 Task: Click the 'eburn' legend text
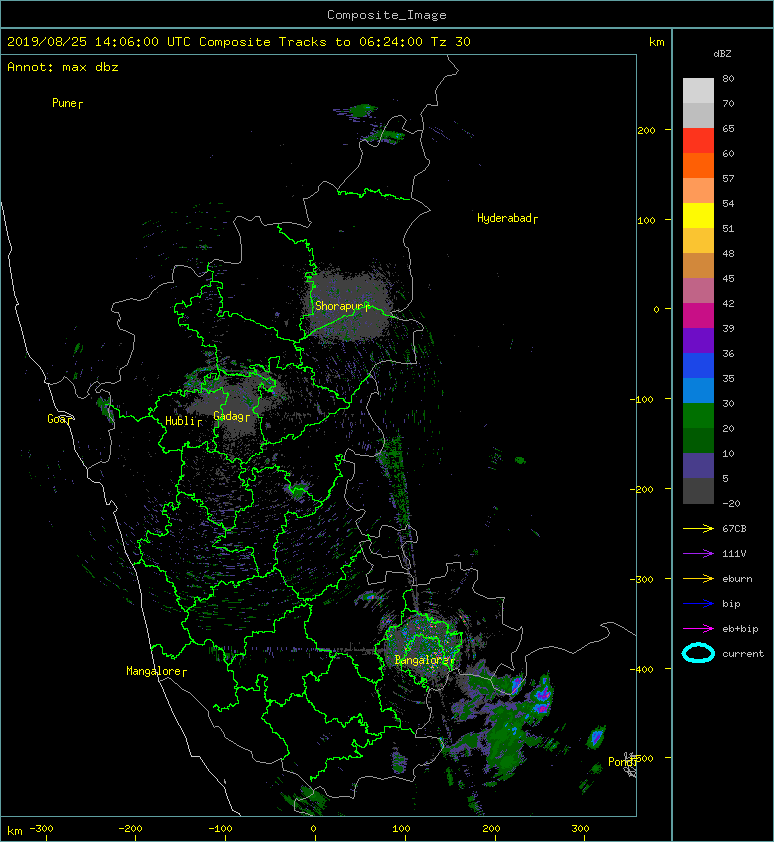[x=737, y=578]
